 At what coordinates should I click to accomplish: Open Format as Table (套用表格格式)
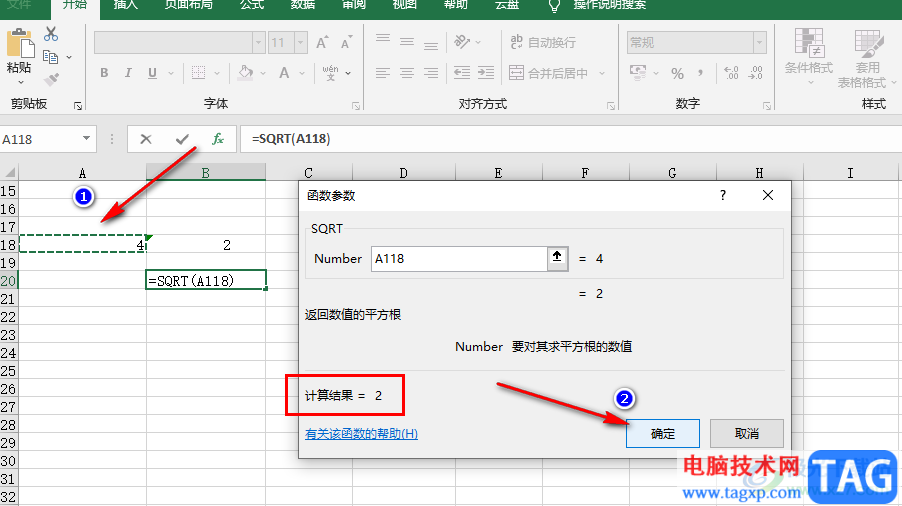point(866,58)
